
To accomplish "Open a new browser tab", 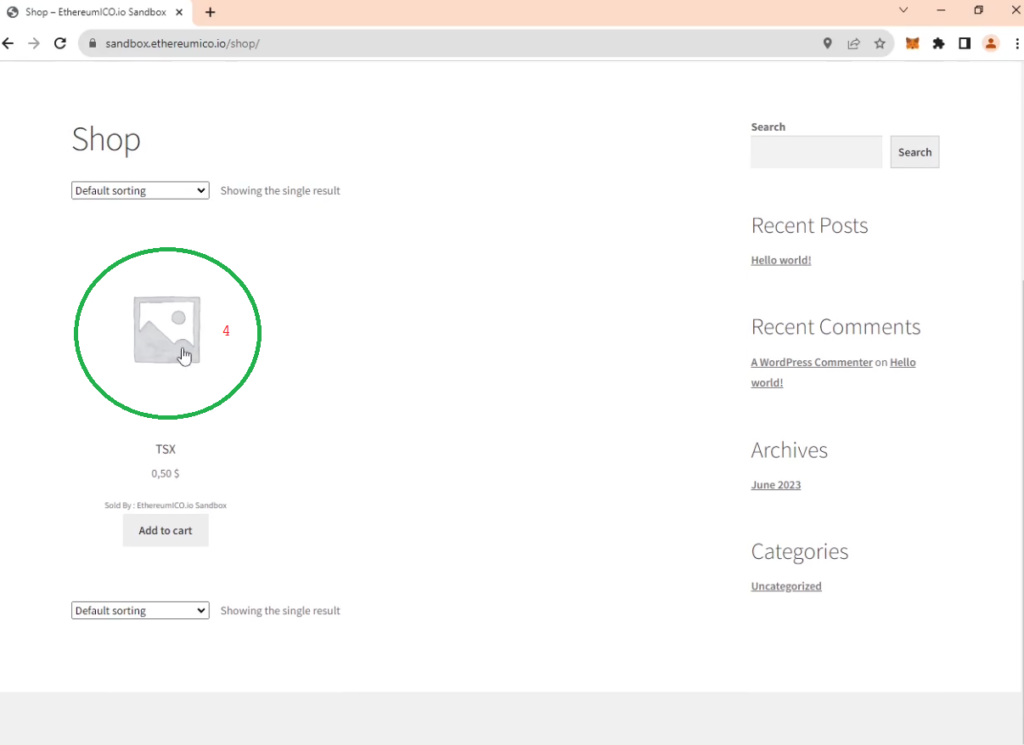I will tap(210, 12).
